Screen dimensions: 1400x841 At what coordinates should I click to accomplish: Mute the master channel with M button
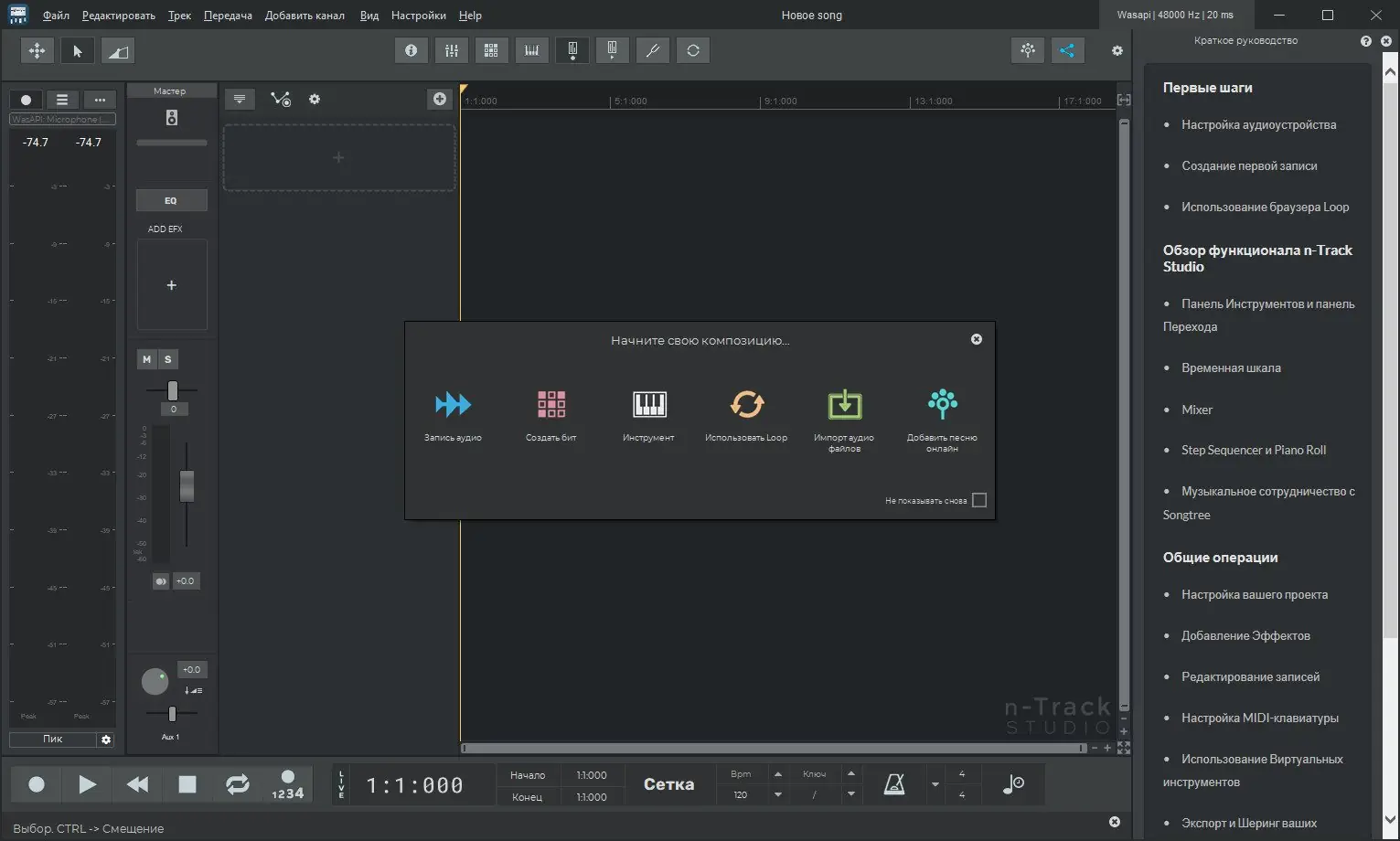[x=146, y=359]
